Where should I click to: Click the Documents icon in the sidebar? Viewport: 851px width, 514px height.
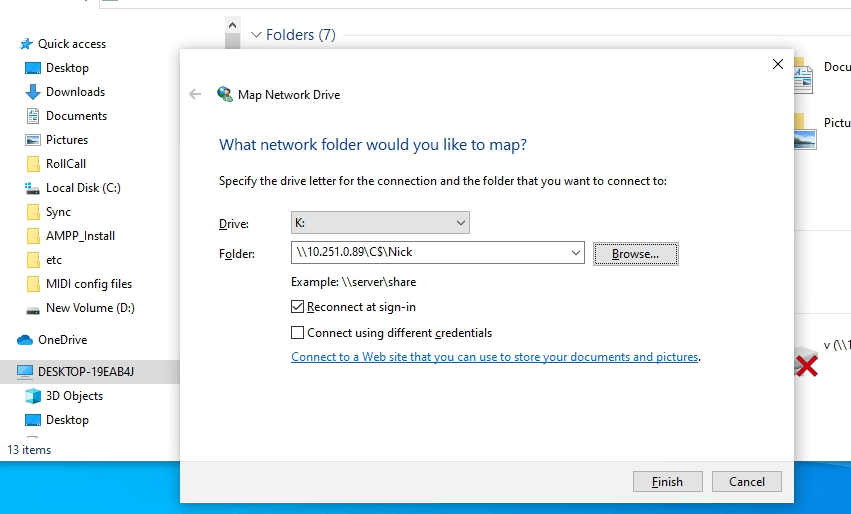[x=33, y=116]
